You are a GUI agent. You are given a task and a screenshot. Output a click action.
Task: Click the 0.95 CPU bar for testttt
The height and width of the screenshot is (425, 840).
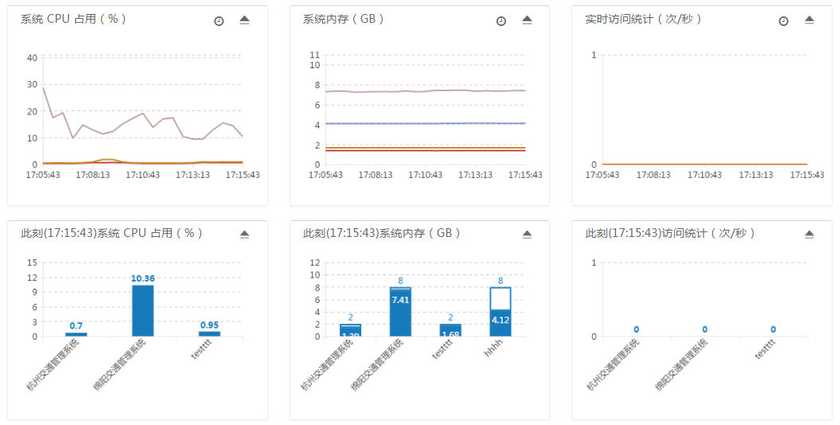pyautogui.click(x=209, y=334)
